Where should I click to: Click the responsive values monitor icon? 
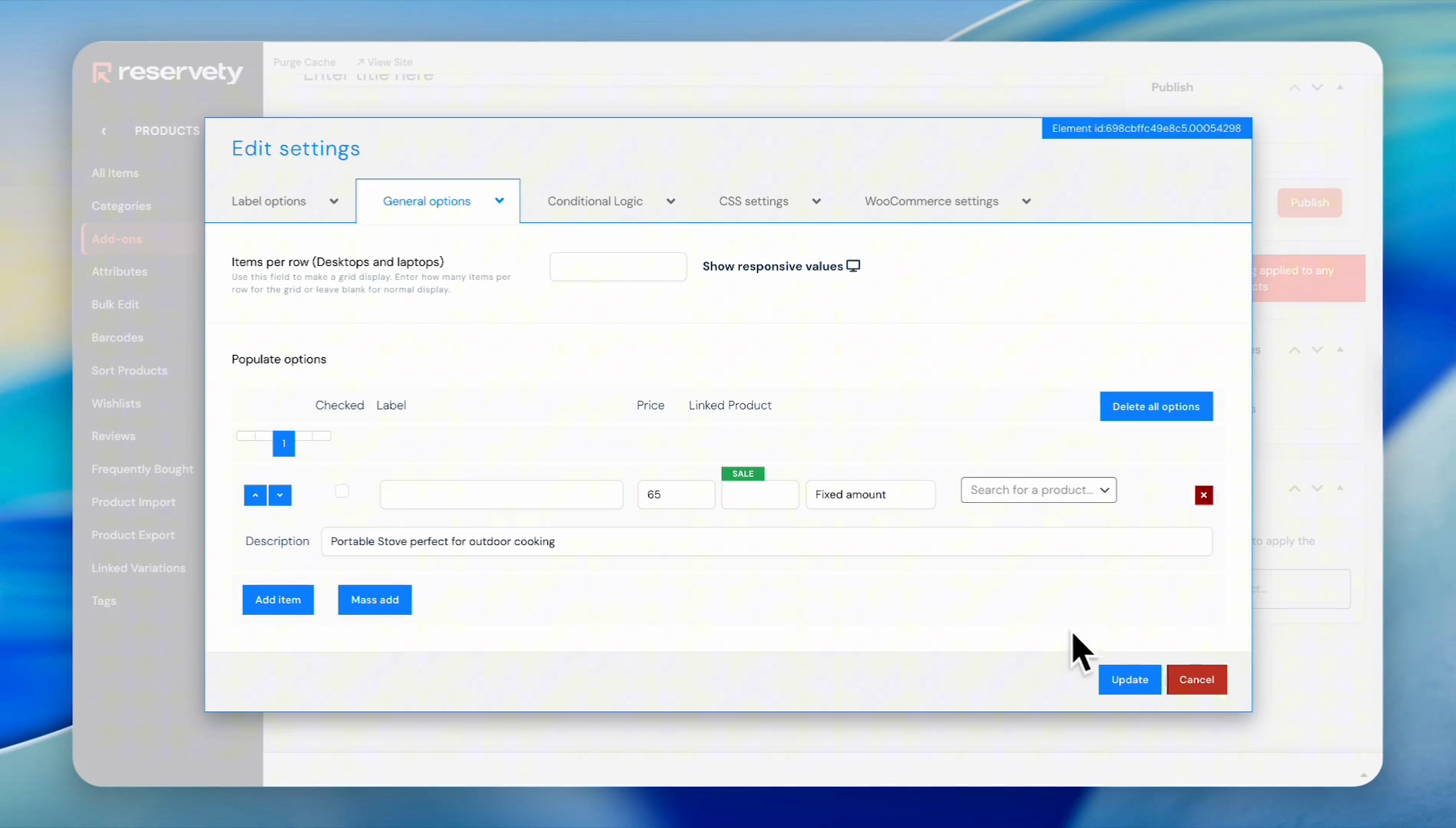[853, 266]
